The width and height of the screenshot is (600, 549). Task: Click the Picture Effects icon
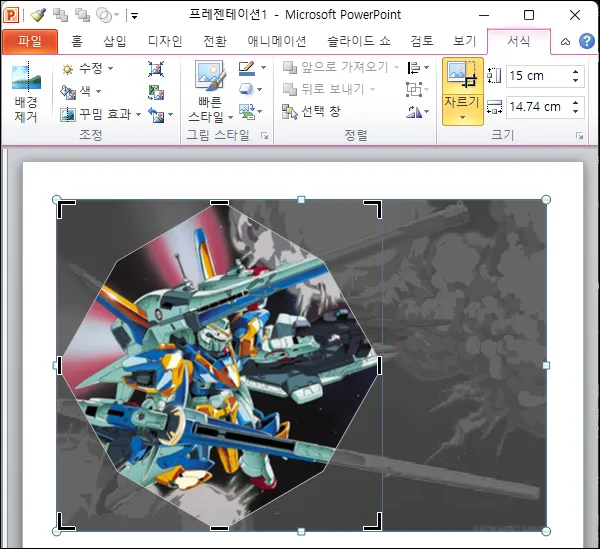246,90
